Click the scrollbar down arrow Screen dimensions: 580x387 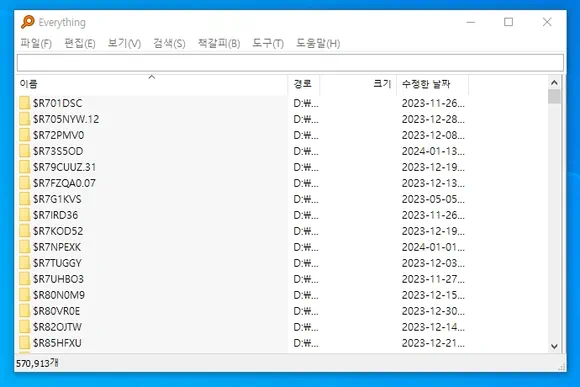[554, 346]
